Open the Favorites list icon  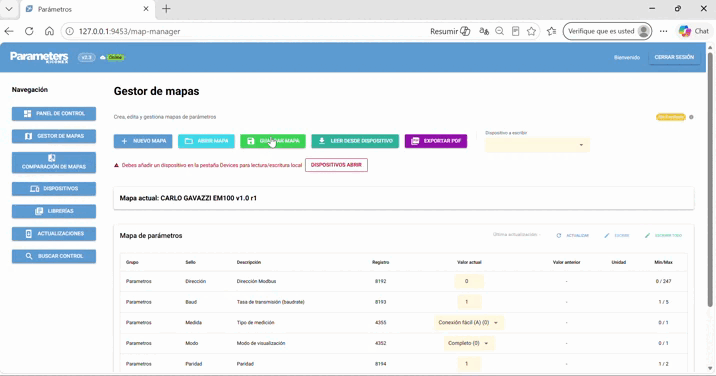(x=552, y=31)
